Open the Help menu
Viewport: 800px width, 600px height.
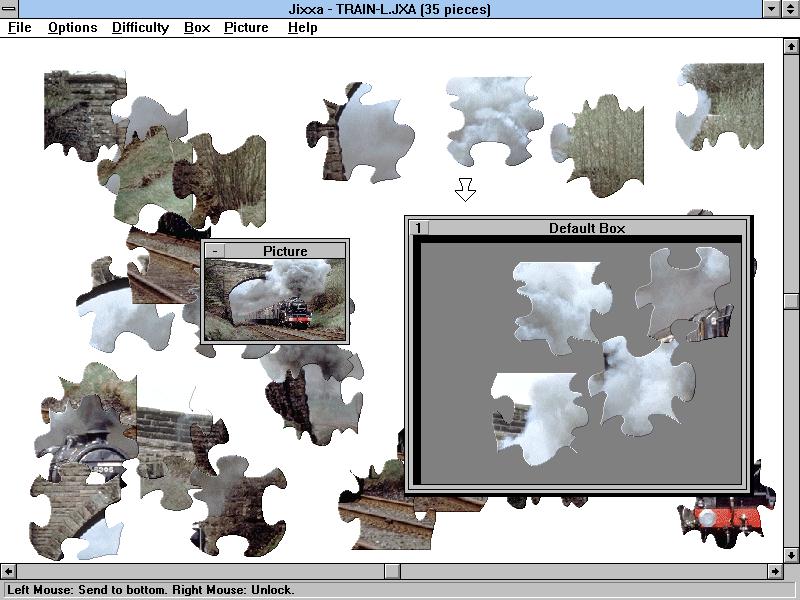pyautogui.click(x=303, y=28)
